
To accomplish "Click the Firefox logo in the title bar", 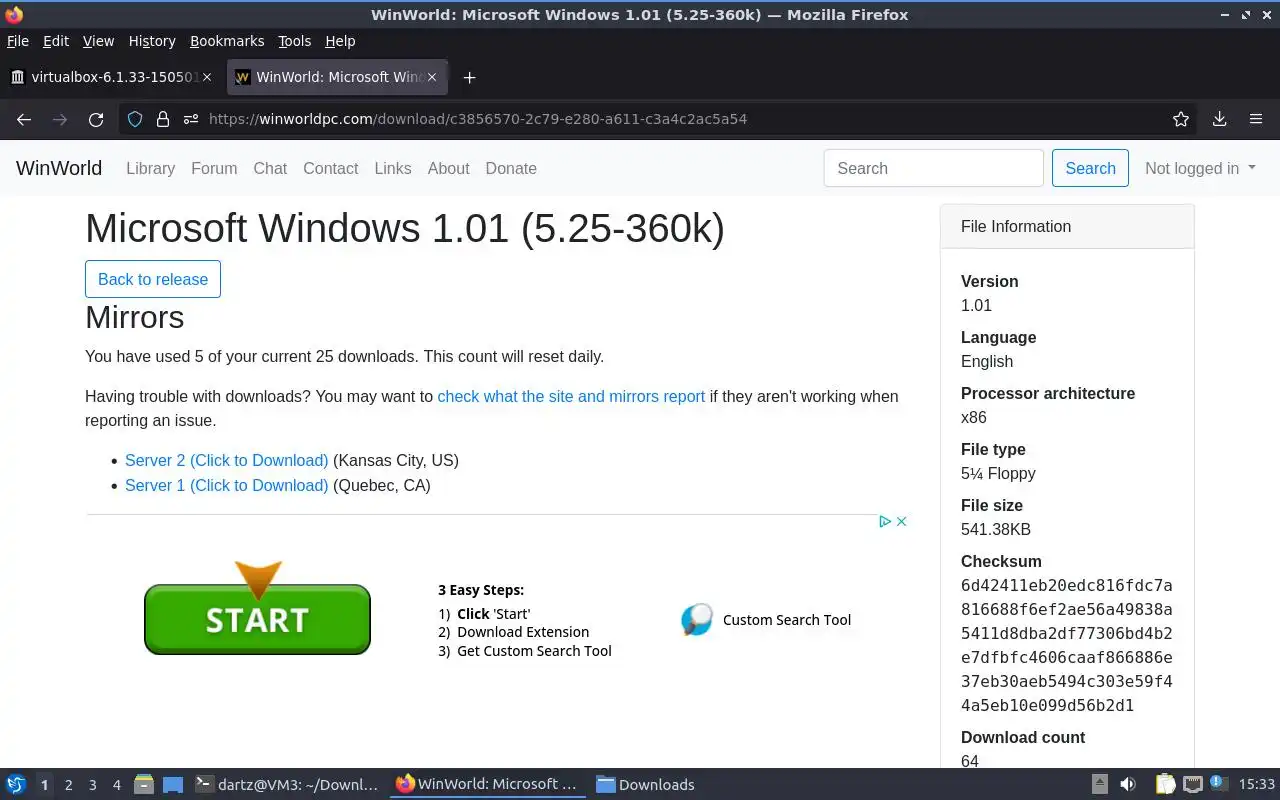I will 14,14.
